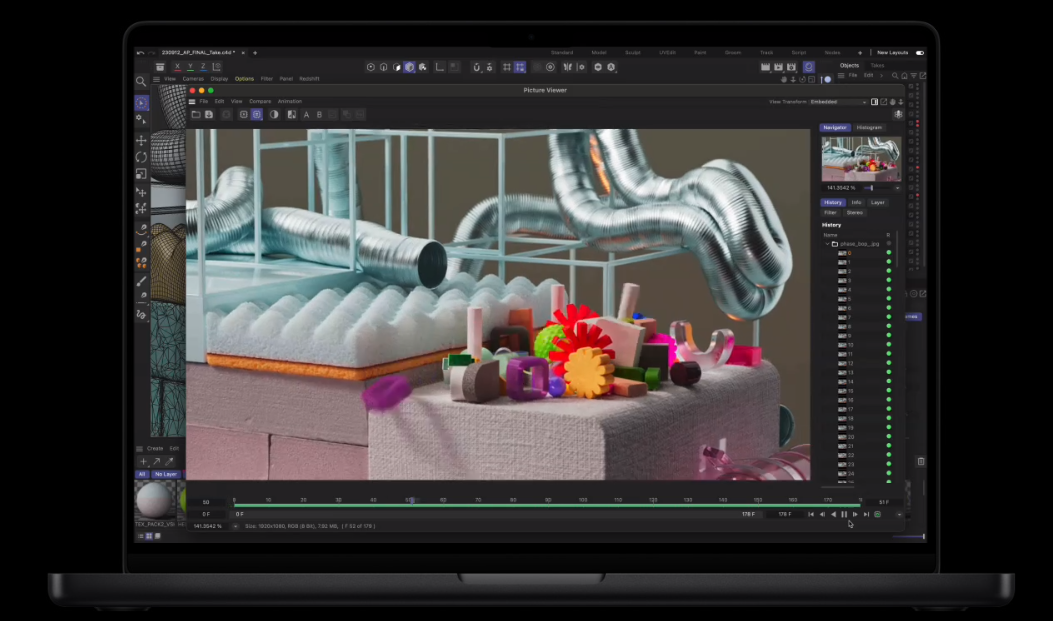Click the X axis lock icon

point(178,67)
